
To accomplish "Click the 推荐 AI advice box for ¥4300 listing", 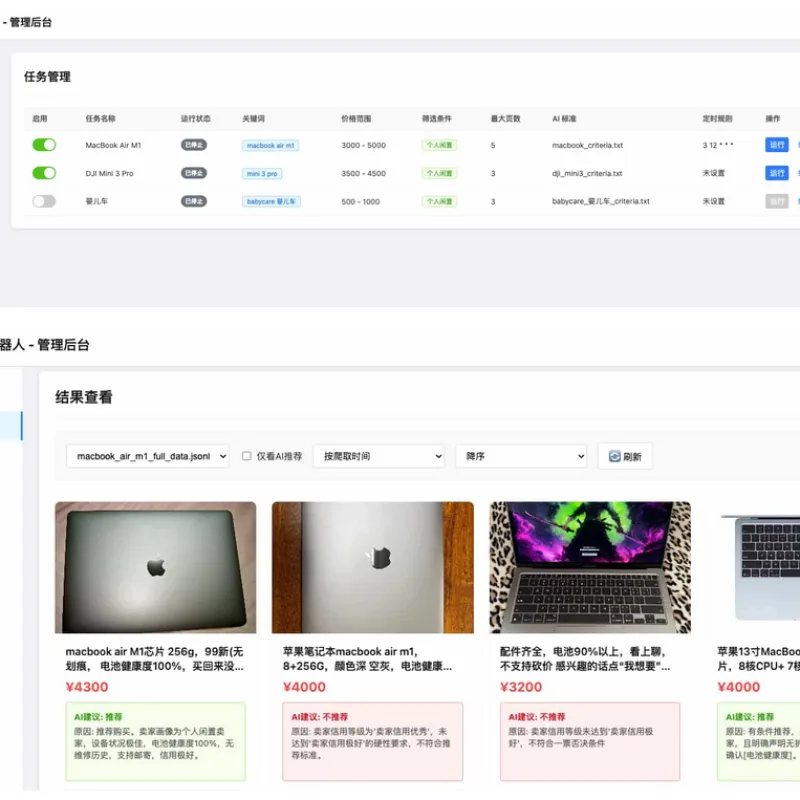I will (156, 741).
